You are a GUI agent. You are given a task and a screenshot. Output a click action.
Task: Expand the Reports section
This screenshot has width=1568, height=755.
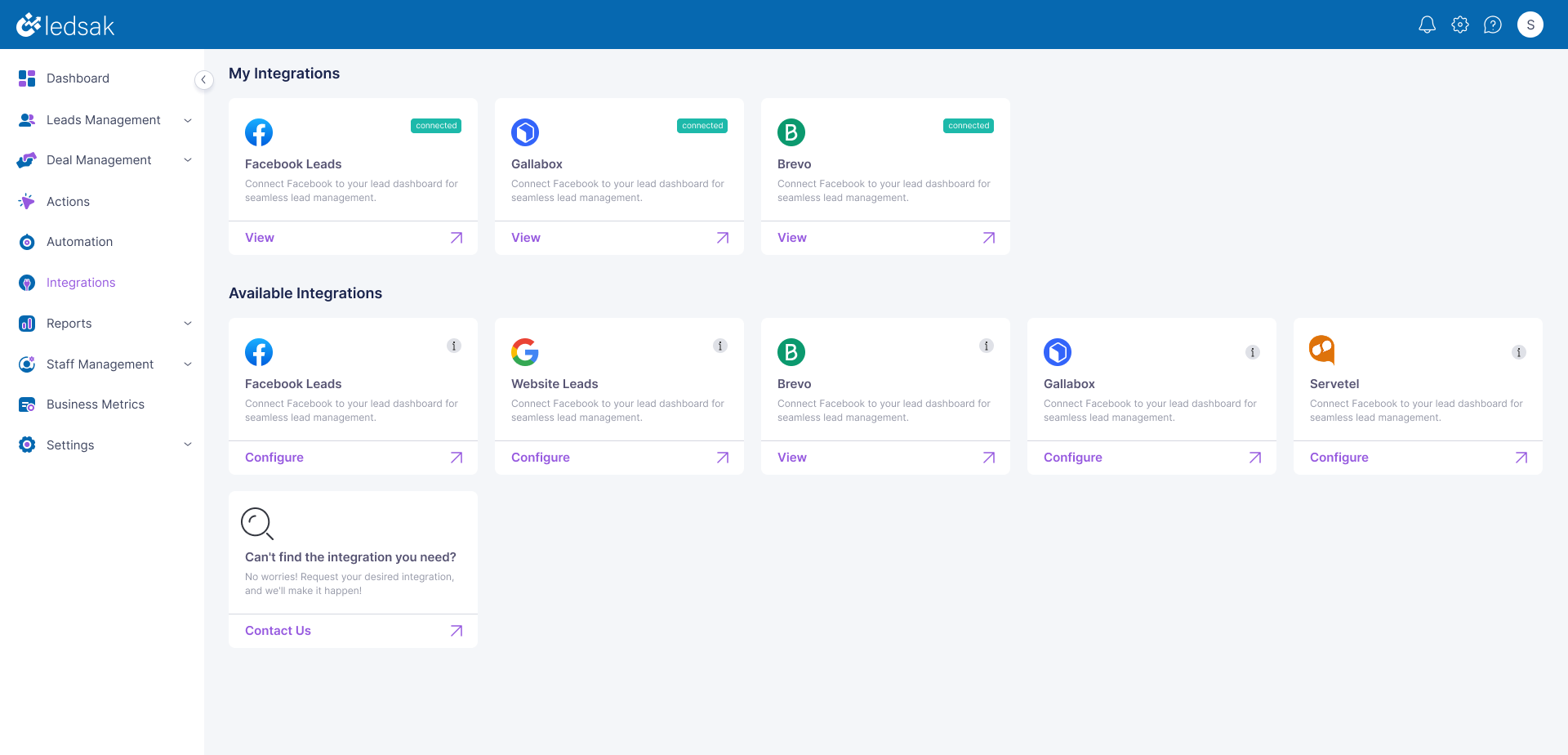click(188, 324)
